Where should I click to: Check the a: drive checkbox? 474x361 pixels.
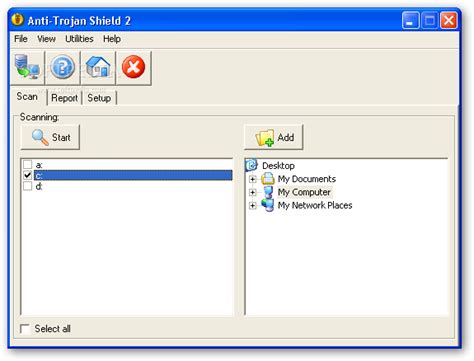tap(28, 164)
